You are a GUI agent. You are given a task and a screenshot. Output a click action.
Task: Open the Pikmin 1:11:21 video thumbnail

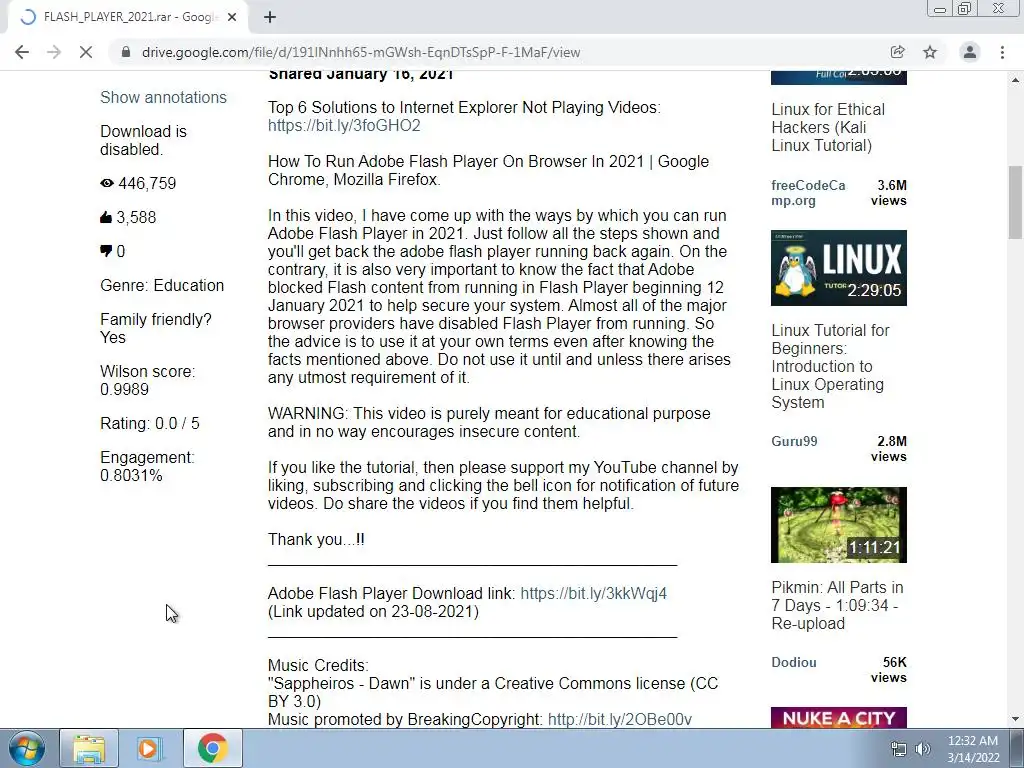839,524
